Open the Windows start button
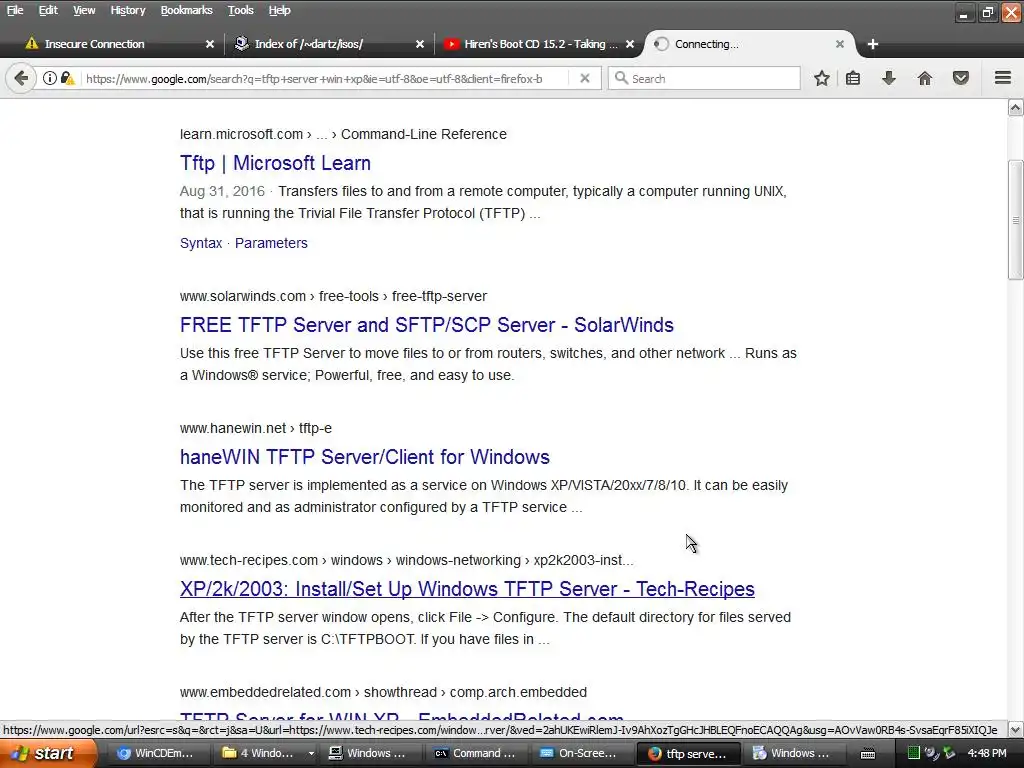Viewport: 1024px width, 768px height. click(x=47, y=753)
